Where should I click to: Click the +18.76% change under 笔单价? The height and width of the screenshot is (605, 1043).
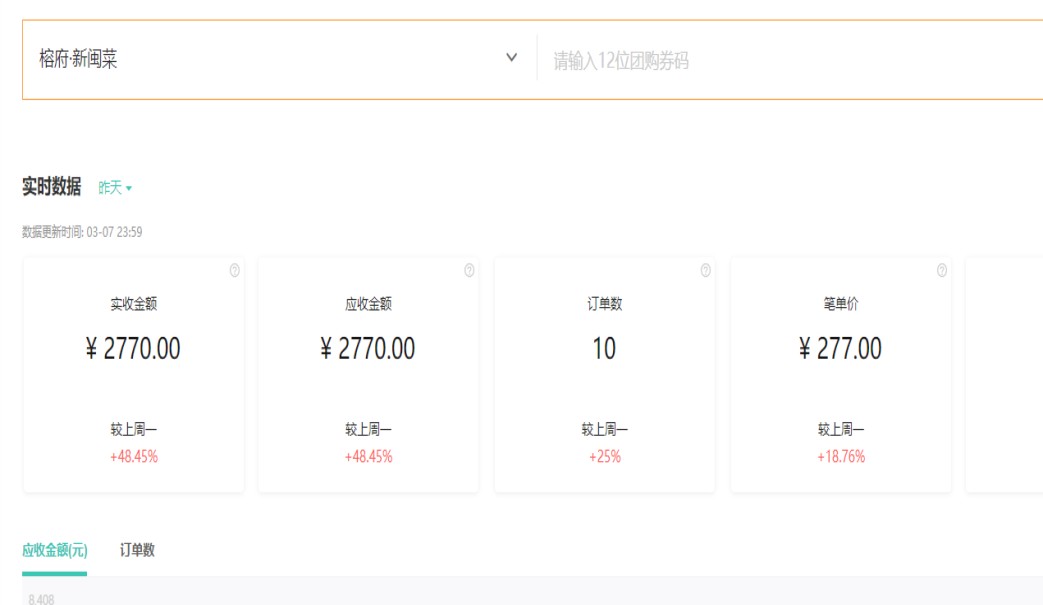click(840, 457)
